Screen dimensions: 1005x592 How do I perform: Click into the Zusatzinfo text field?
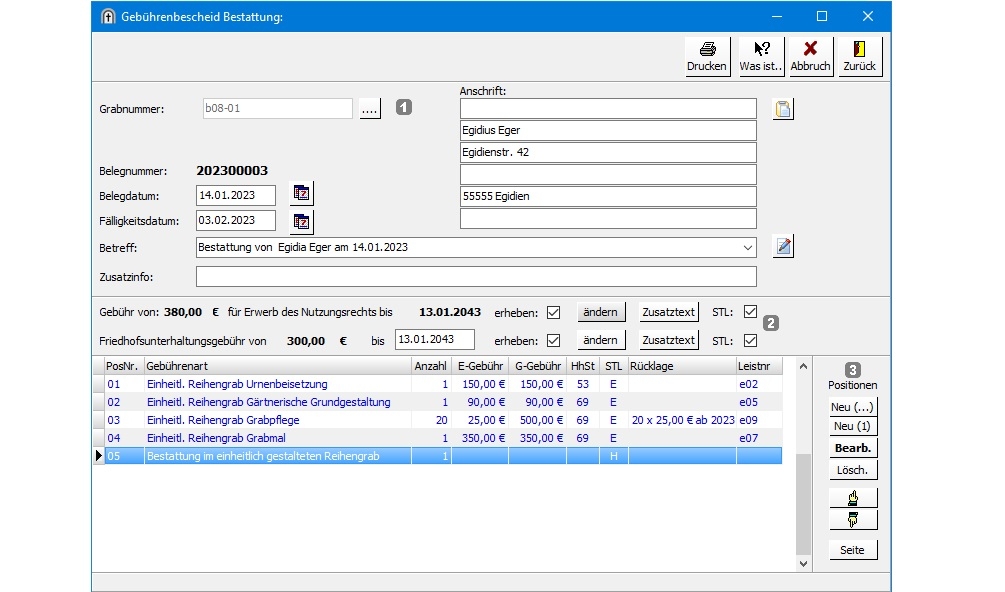click(x=476, y=277)
